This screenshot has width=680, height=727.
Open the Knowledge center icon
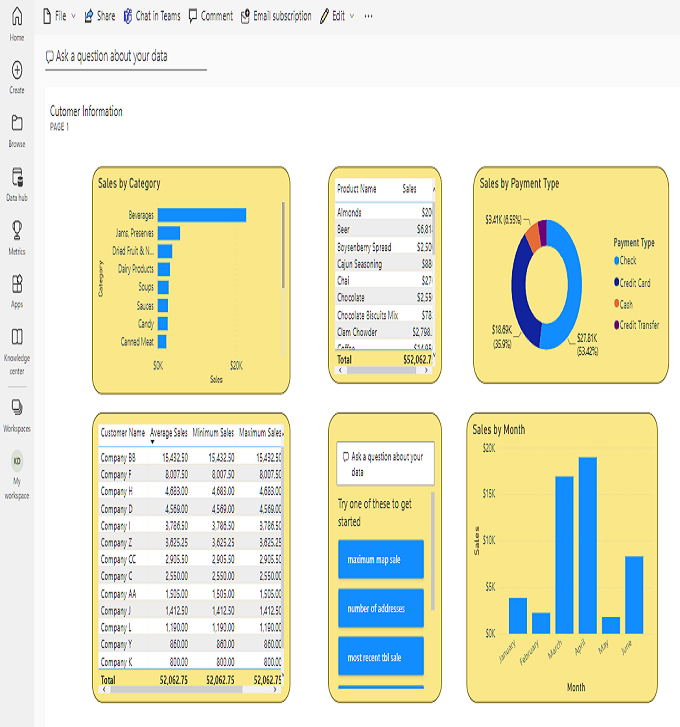(x=16, y=337)
